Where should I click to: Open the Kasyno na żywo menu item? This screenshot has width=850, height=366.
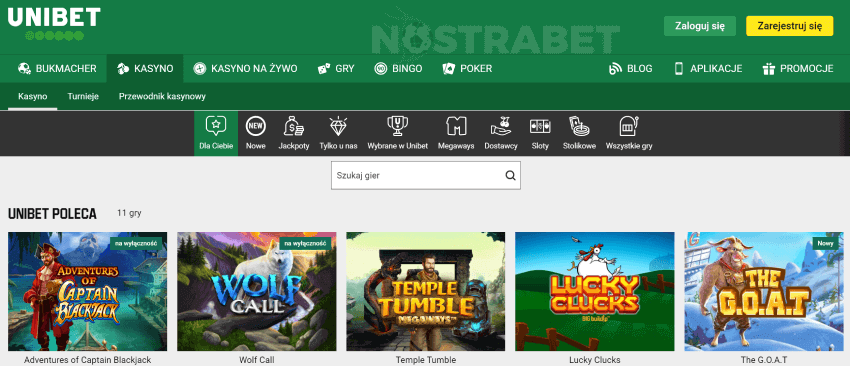tap(246, 69)
